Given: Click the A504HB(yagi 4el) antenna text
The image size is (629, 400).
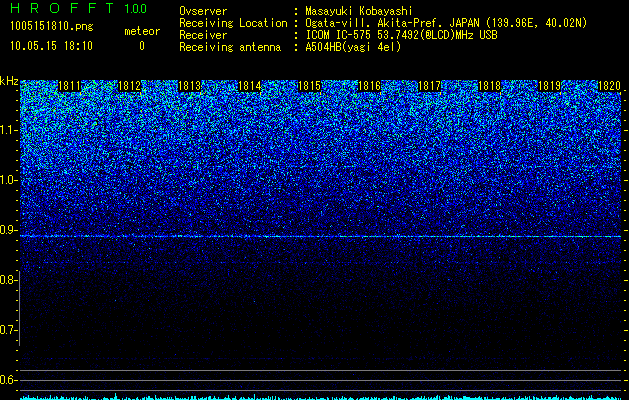Looking at the screenshot, I should click(353, 47).
